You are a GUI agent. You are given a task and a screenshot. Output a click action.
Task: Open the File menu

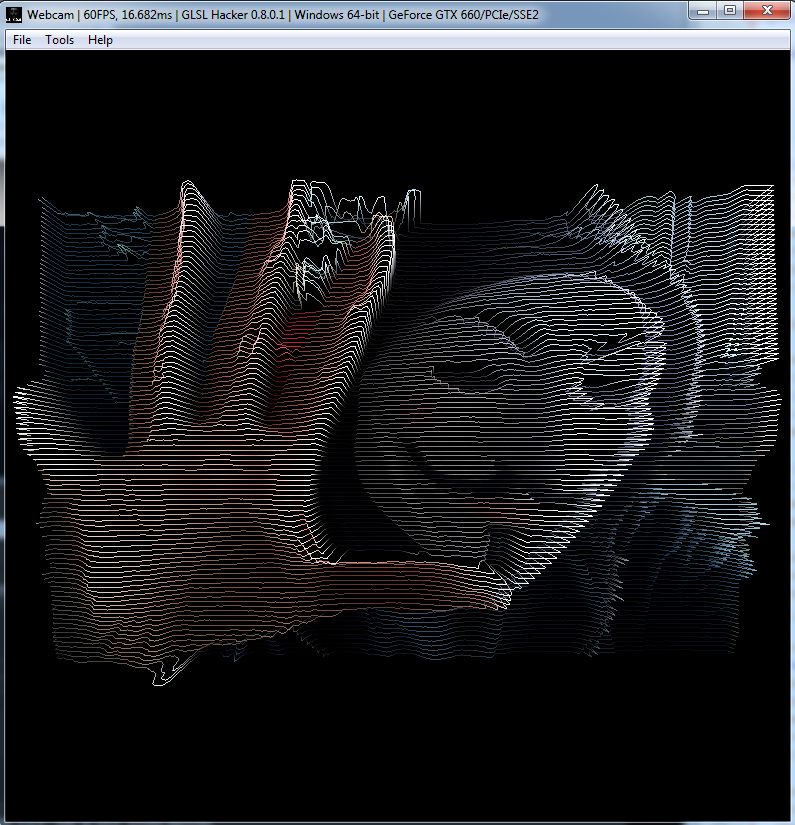[22, 40]
